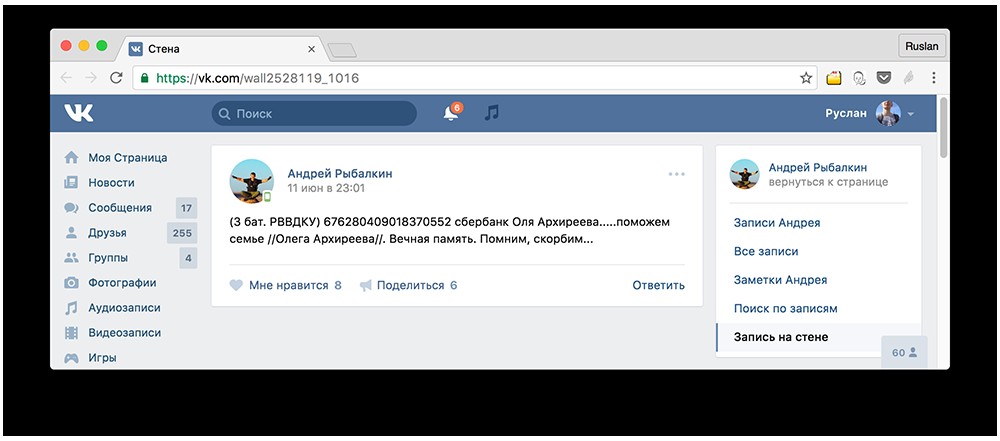Open Chrome three-dot menu
The height and width of the screenshot is (441, 1000).
933,78
